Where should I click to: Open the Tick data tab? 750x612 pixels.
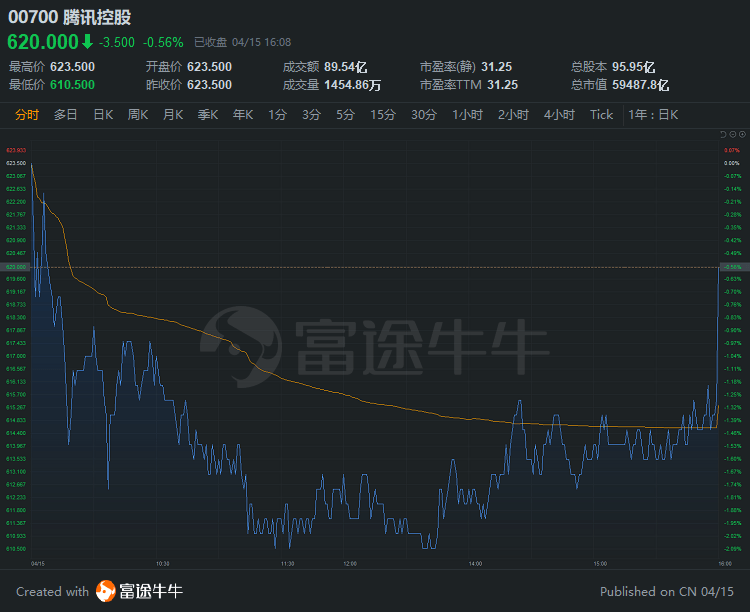pyautogui.click(x=601, y=115)
